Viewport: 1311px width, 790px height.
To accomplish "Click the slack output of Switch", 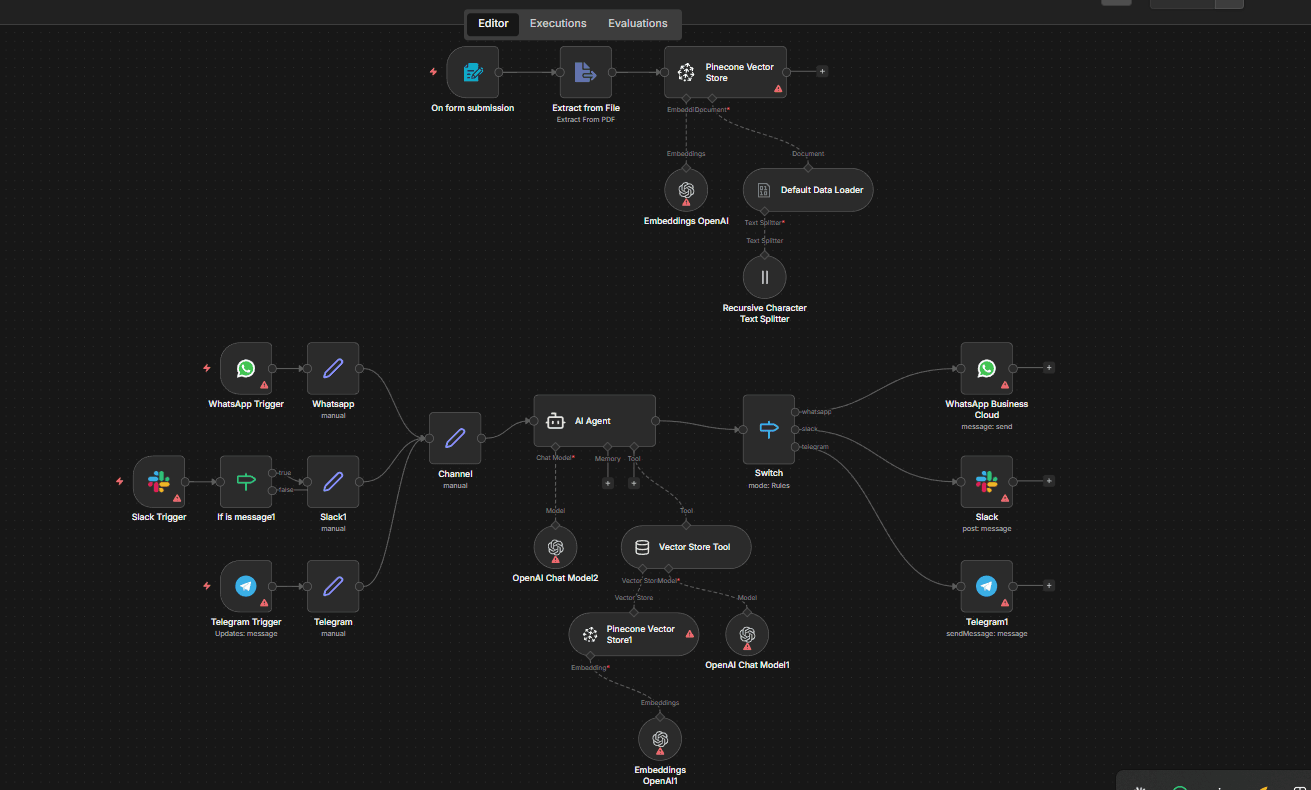I will 796,429.
